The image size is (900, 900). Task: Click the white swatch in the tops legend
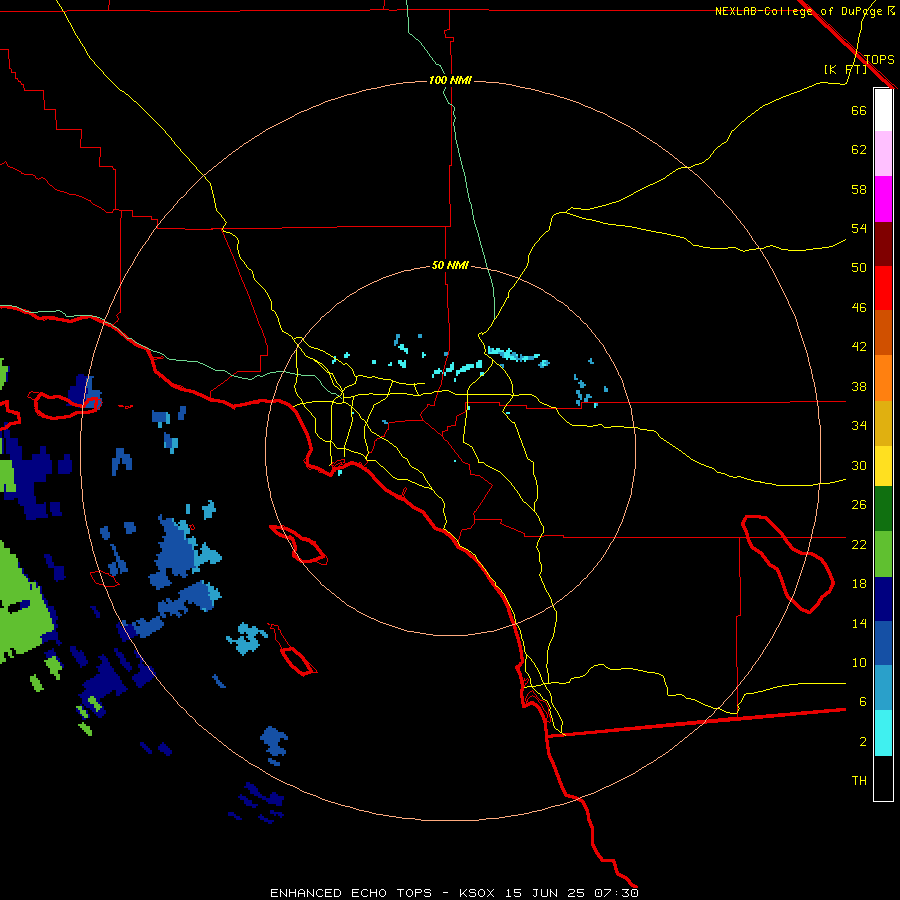pyautogui.click(x=883, y=110)
